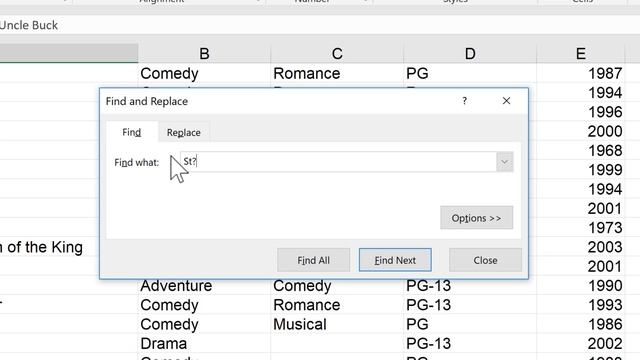Select the Drama cell in column B
Screen dimensions: 640x360
pos(204,344)
